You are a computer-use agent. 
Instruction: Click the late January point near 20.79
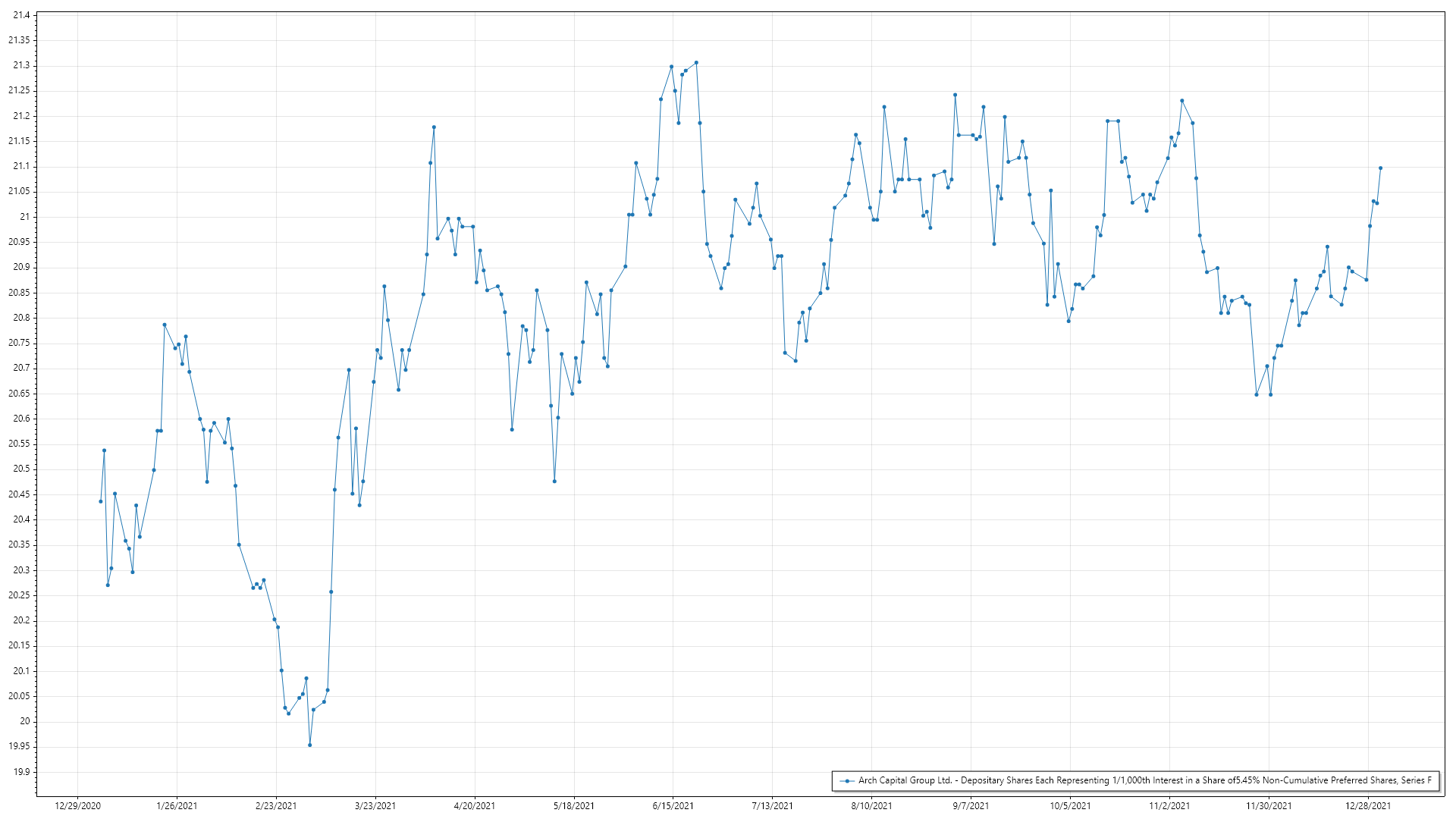[x=165, y=325]
